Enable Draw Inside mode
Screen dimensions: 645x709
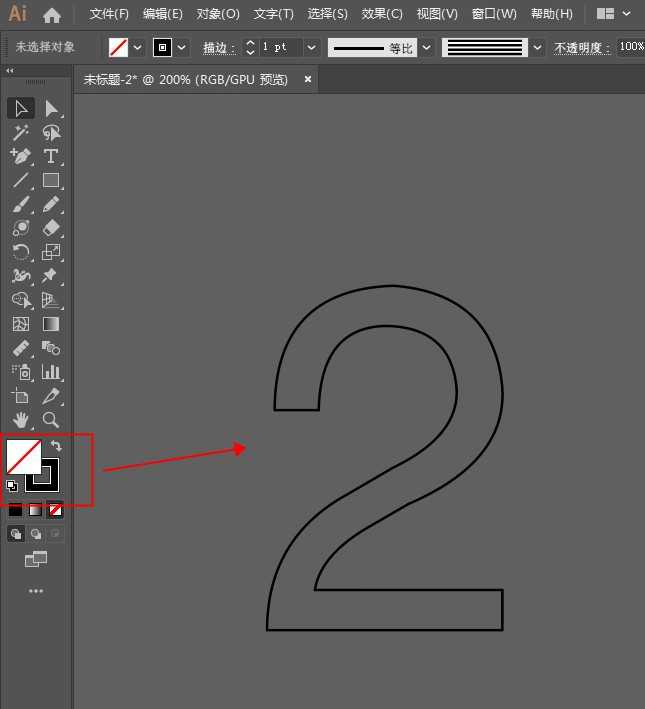(x=55, y=534)
